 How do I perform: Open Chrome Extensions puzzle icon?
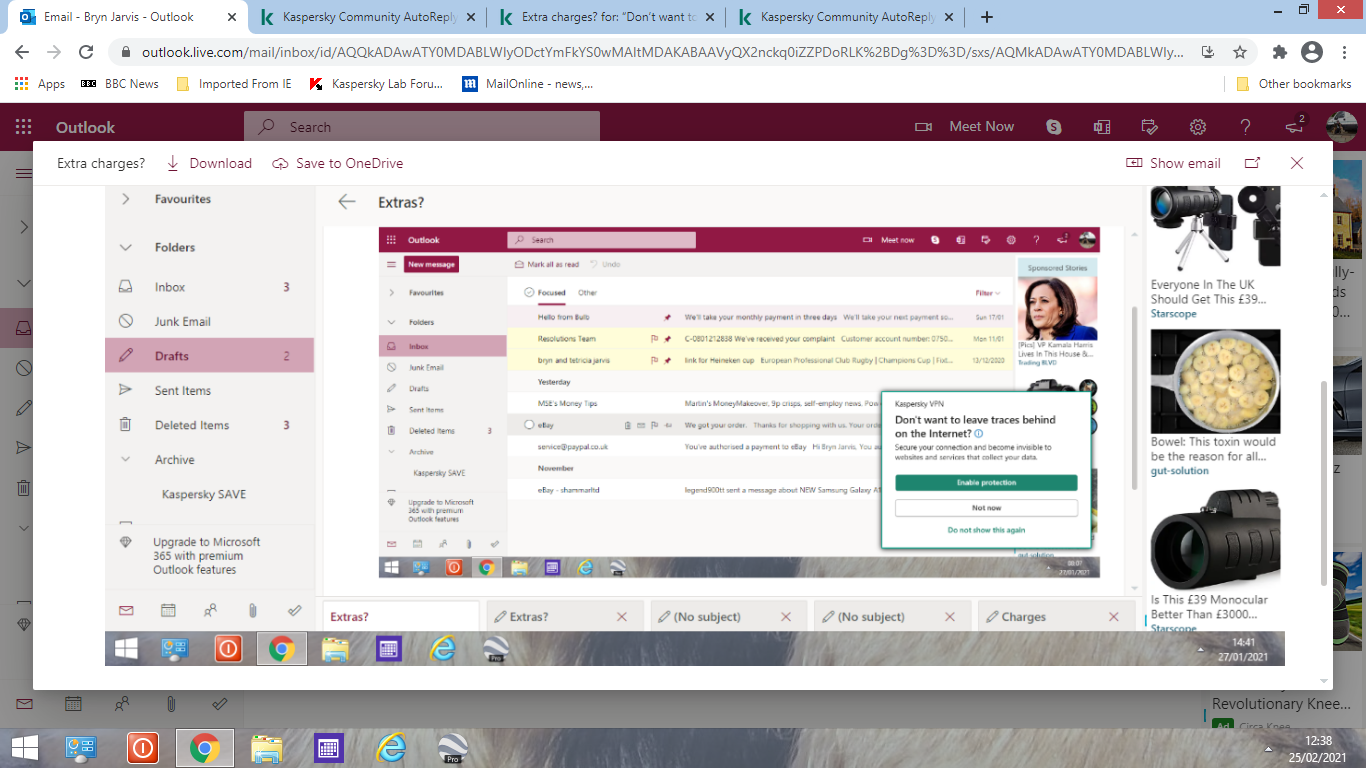pos(1279,52)
